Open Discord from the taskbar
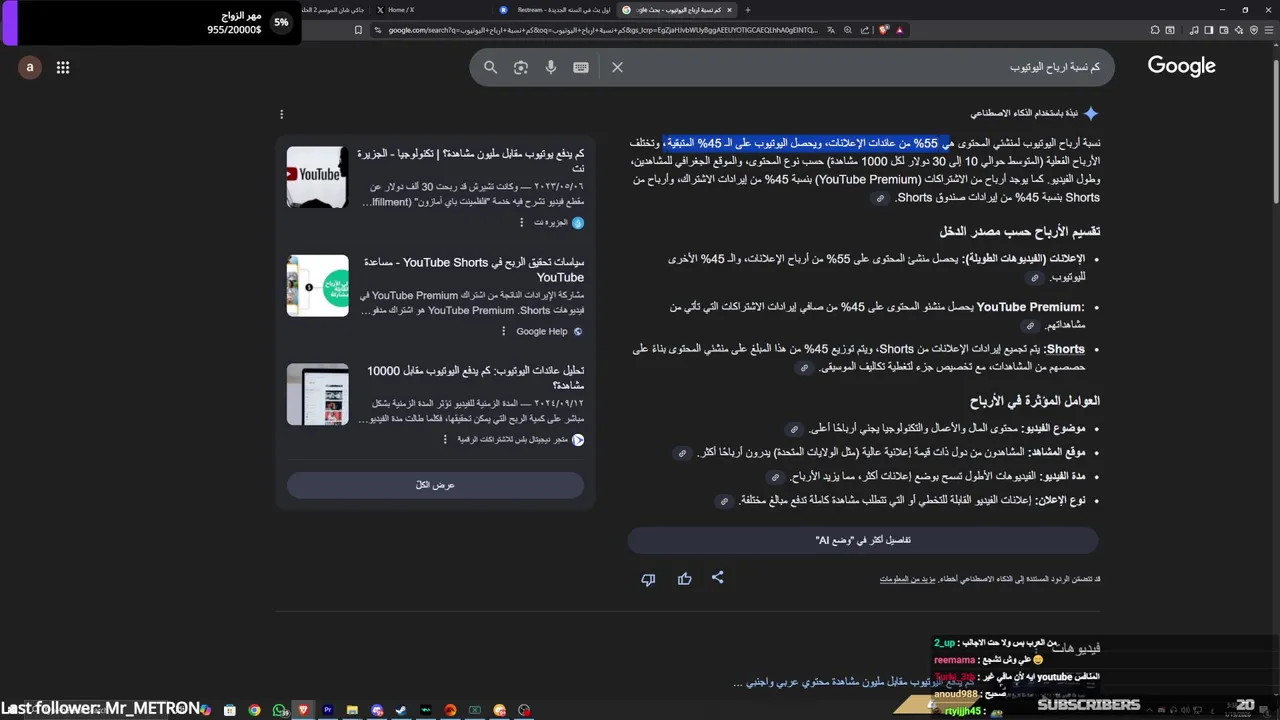The height and width of the screenshot is (720, 1280). pyautogui.click(x=377, y=710)
